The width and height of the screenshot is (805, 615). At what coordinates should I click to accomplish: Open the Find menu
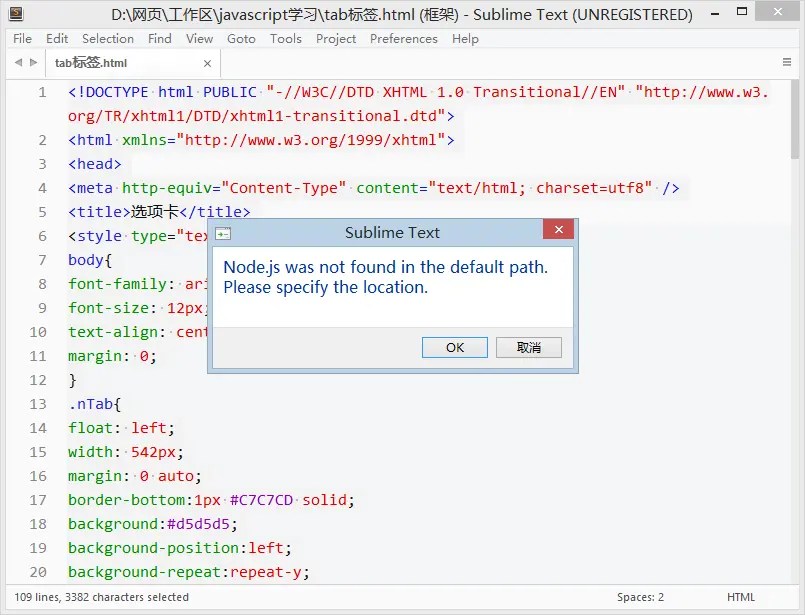coord(160,38)
